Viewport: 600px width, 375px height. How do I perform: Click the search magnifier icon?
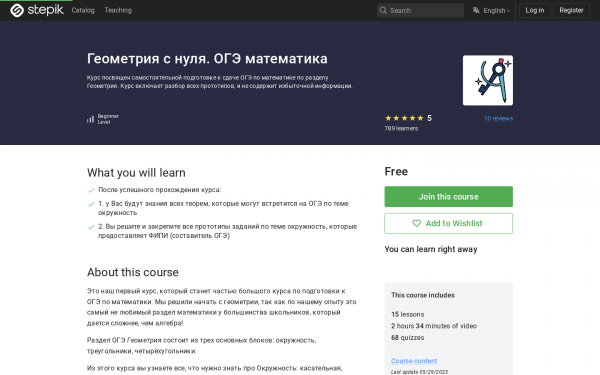pyautogui.click(x=383, y=10)
